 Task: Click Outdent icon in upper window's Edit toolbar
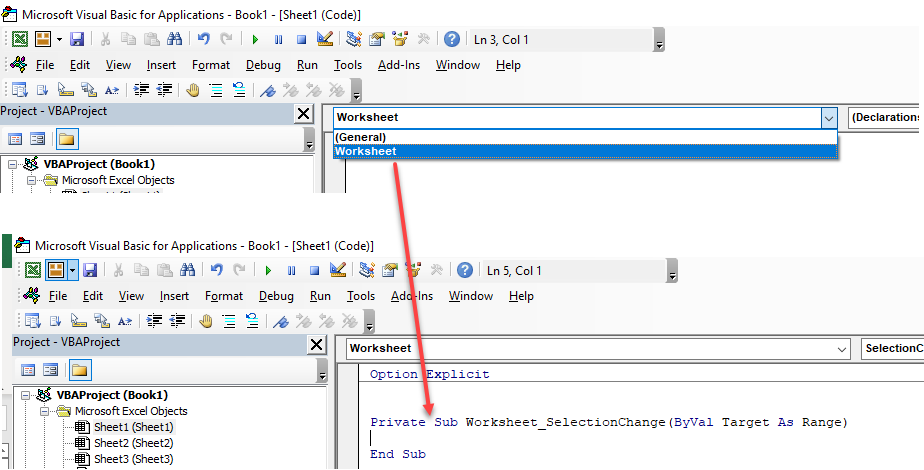click(x=164, y=90)
